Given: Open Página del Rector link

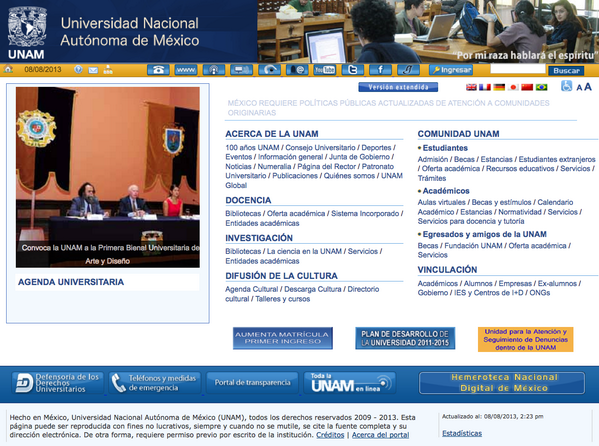Looking at the screenshot, I should (327, 167).
